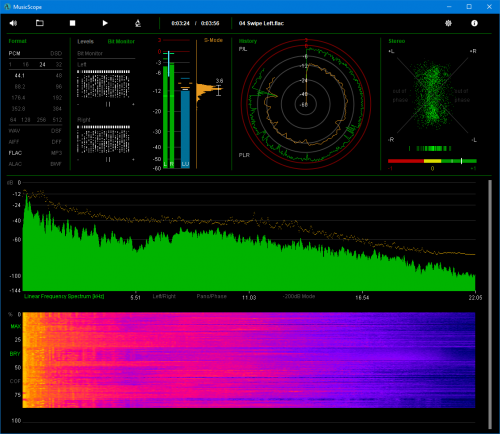Click the Linear Frequency Spectrum [kHz] label
Screen dimensions: 500x434
click(64, 296)
